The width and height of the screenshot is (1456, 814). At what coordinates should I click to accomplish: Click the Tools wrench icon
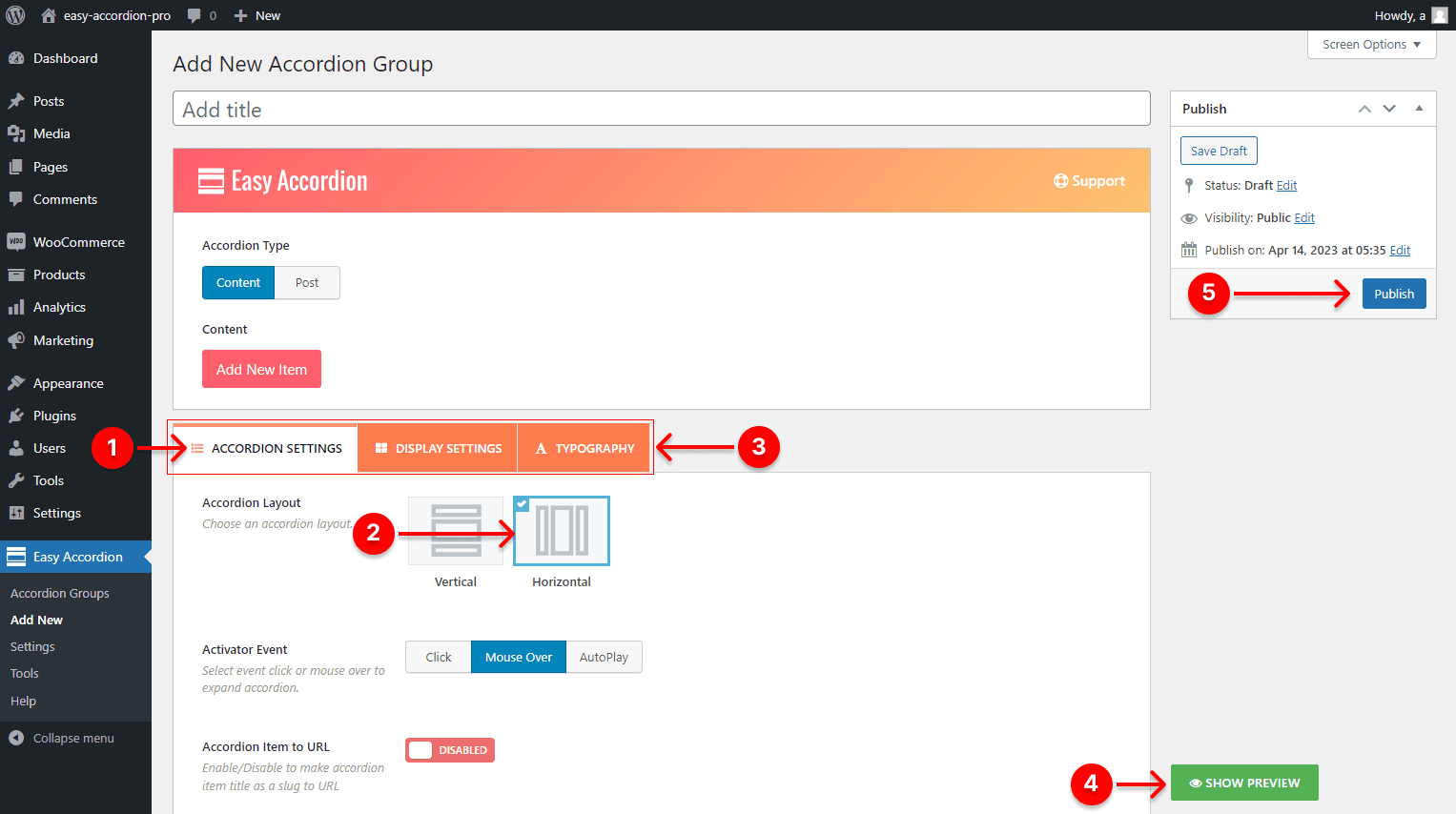tap(16, 480)
